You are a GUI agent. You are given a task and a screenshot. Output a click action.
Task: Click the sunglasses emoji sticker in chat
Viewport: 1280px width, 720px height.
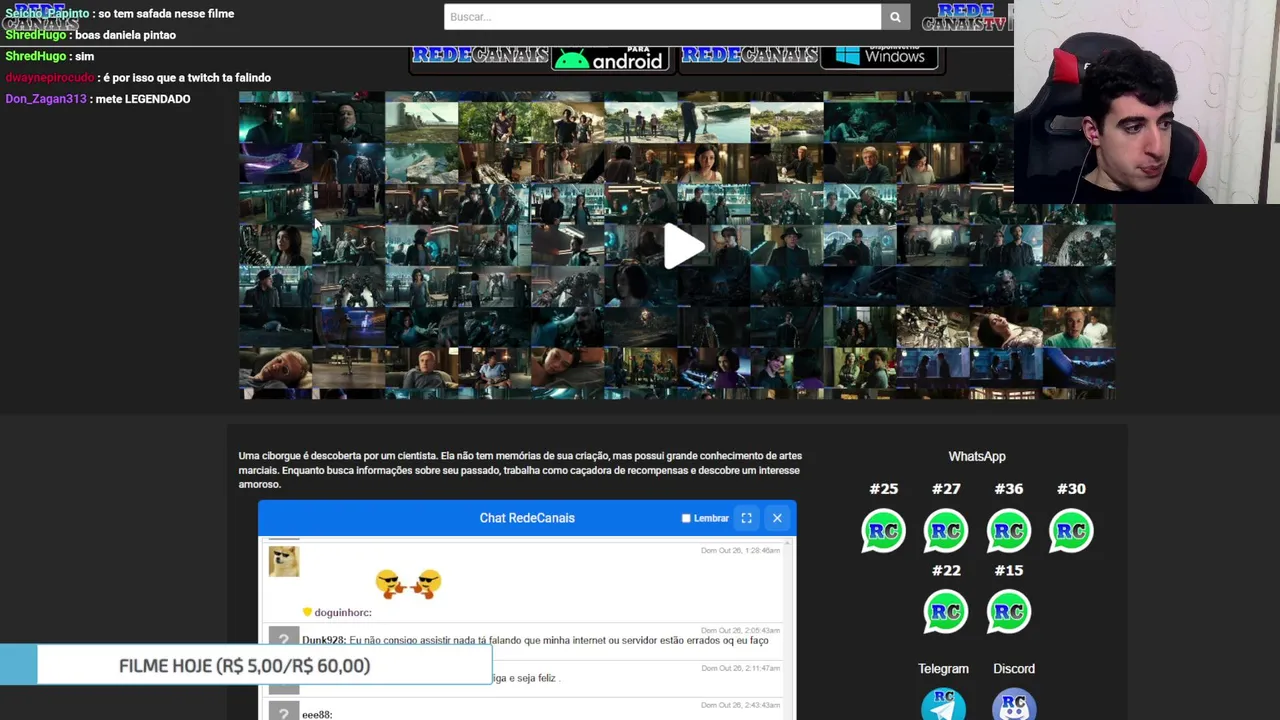click(408, 583)
